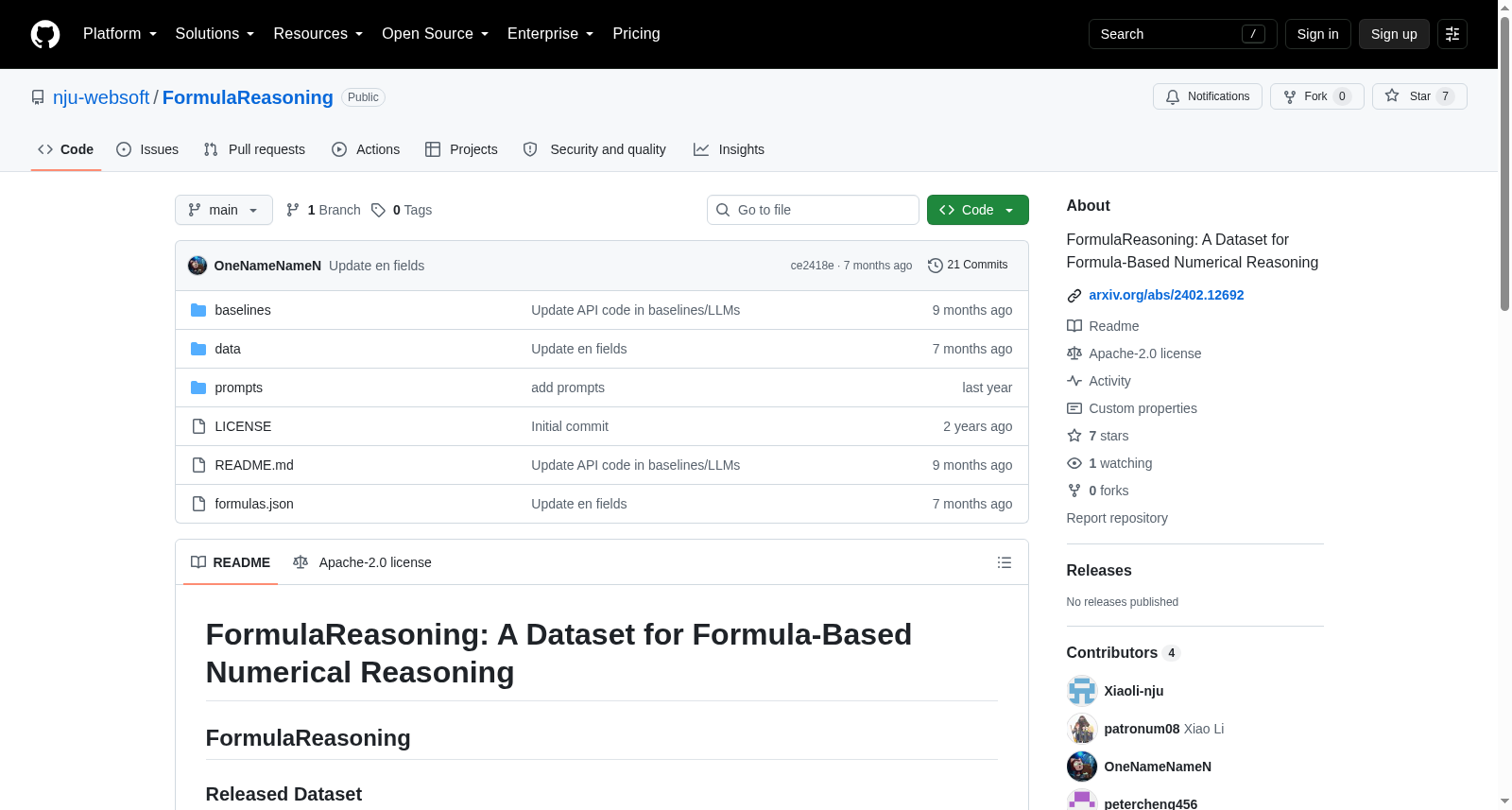Click the eye icon beside 1 watching
Image resolution: width=1512 pixels, height=810 pixels.
click(1074, 463)
